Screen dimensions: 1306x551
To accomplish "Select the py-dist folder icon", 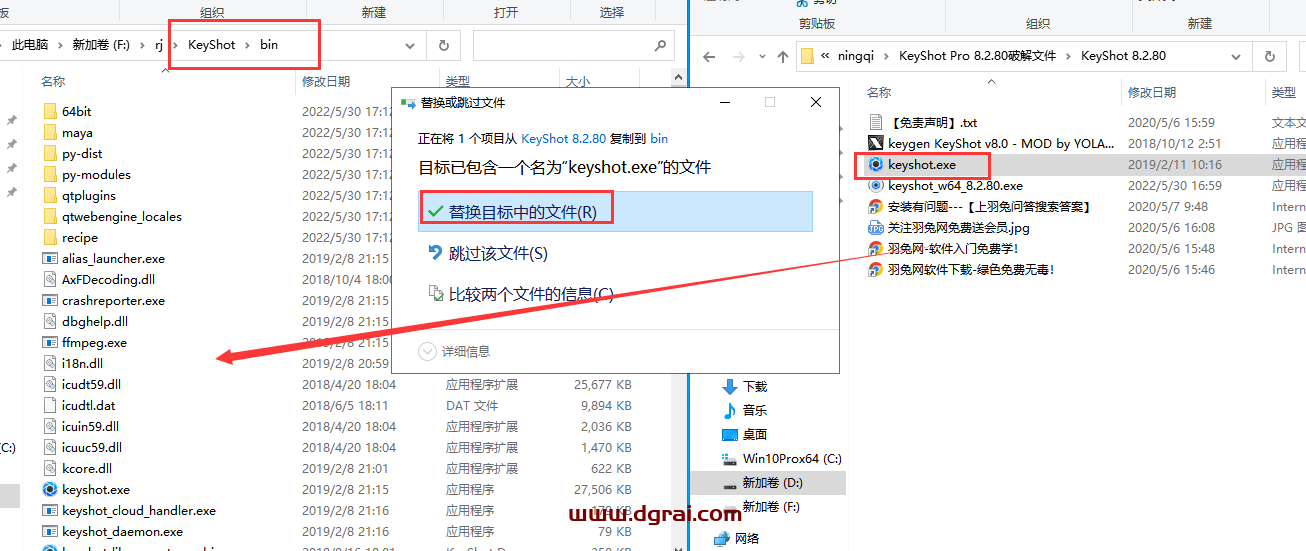I will point(50,153).
